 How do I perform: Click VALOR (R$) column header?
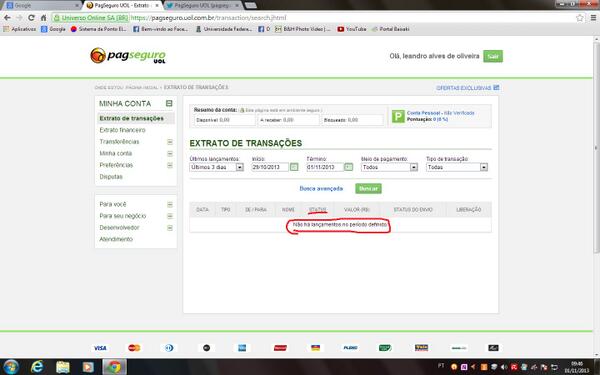point(357,210)
